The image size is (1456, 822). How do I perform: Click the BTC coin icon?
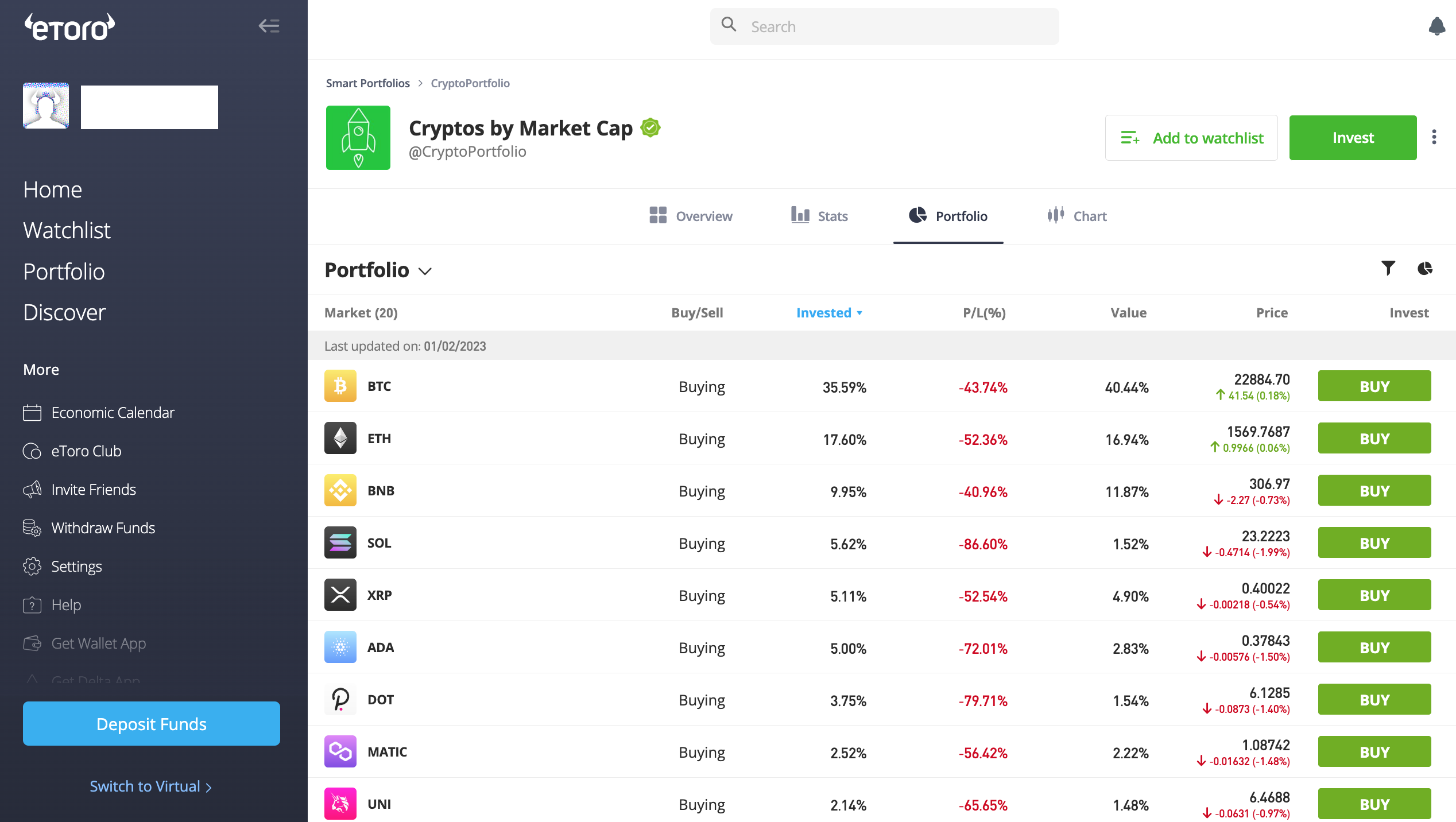(x=340, y=386)
